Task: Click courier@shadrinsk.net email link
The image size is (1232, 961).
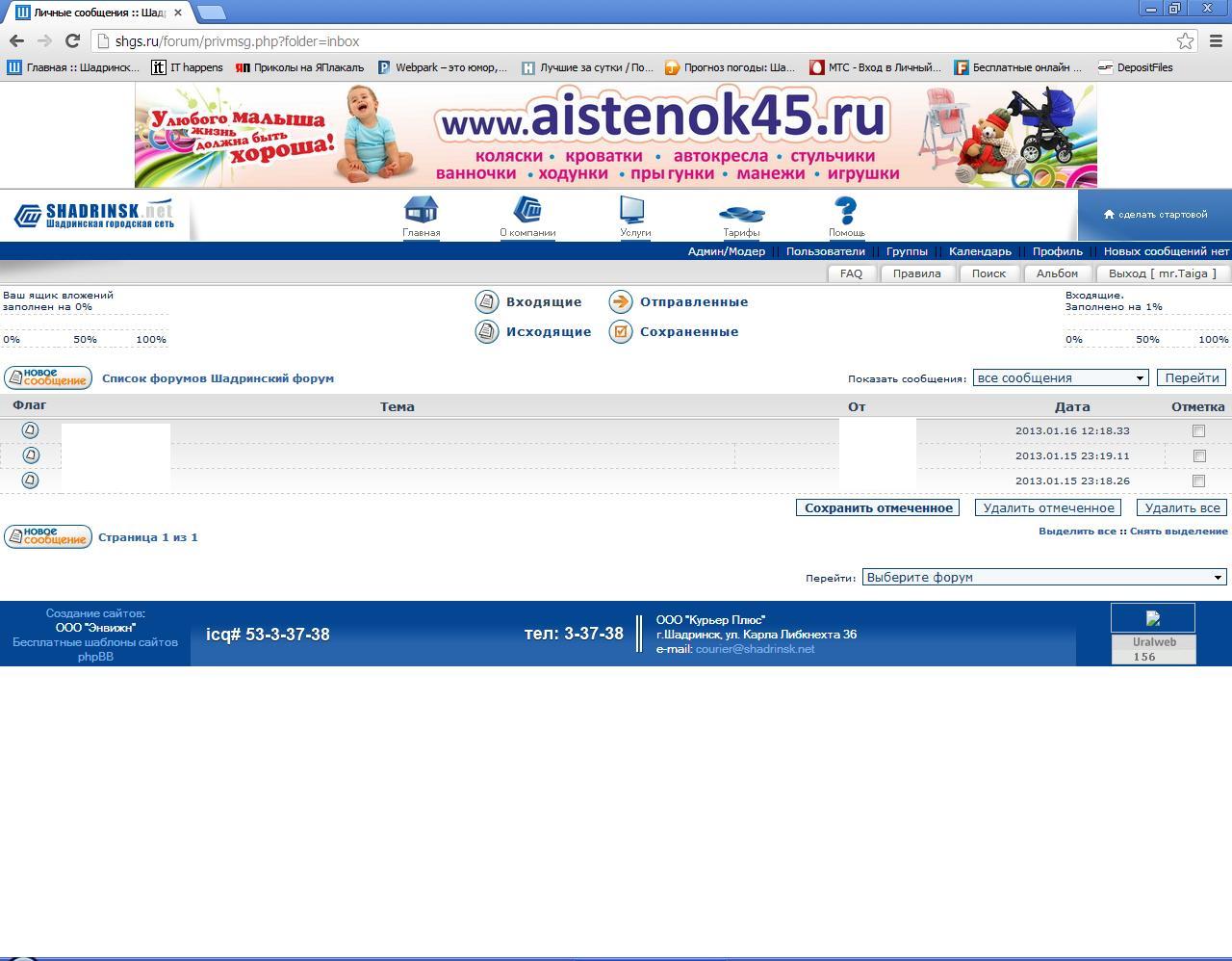Action: [x=755, y=649]
